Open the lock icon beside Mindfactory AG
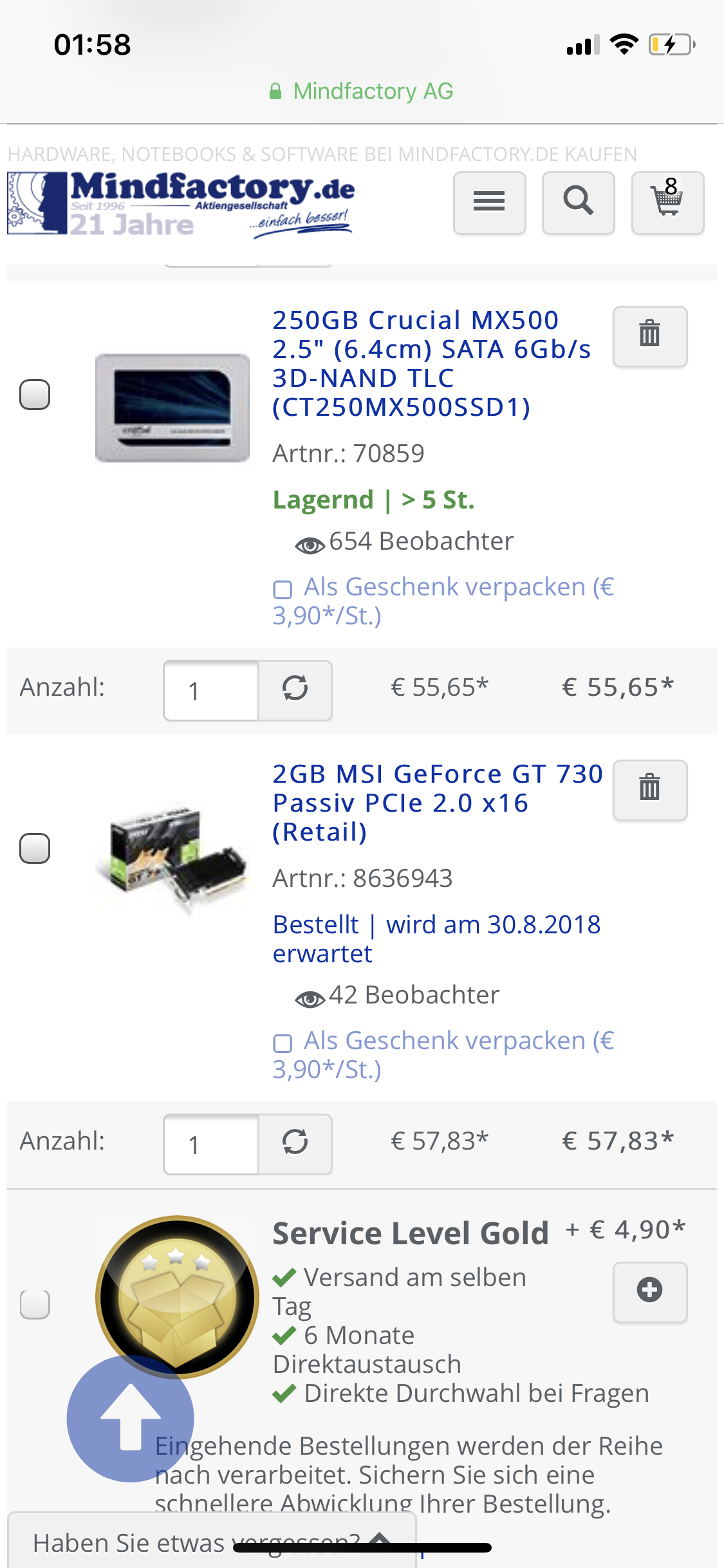This screenshot has width=724, height=1568. pyautogui.click(x=277, y=90)
